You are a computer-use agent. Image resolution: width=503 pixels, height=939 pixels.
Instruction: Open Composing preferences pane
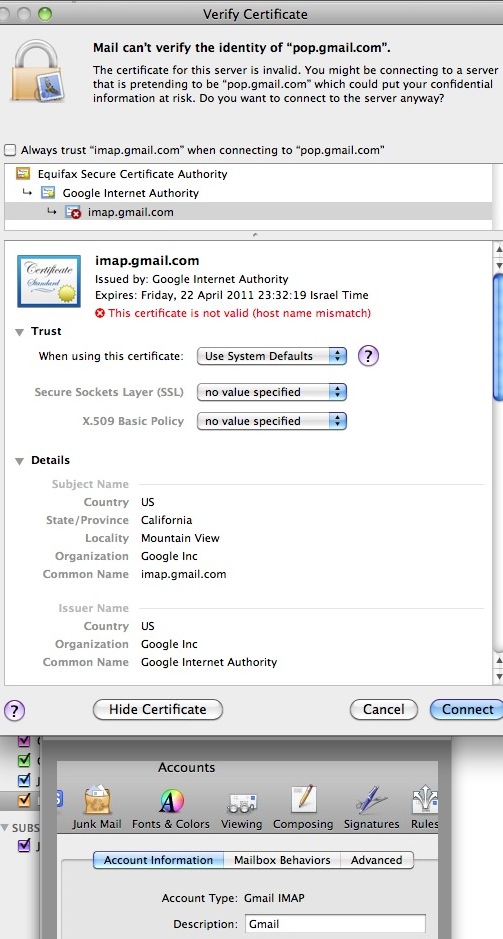coord(303,808)
